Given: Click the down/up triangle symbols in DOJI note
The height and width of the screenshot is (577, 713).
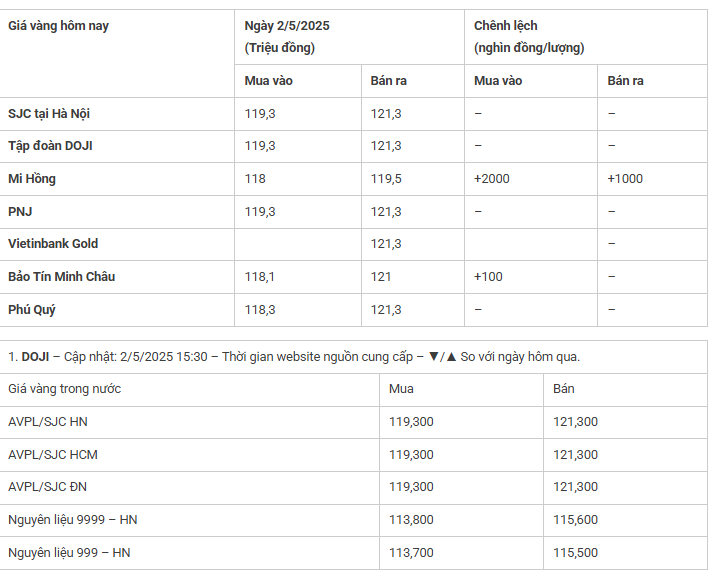Looking at the screenshot, I should pos(442,356).
